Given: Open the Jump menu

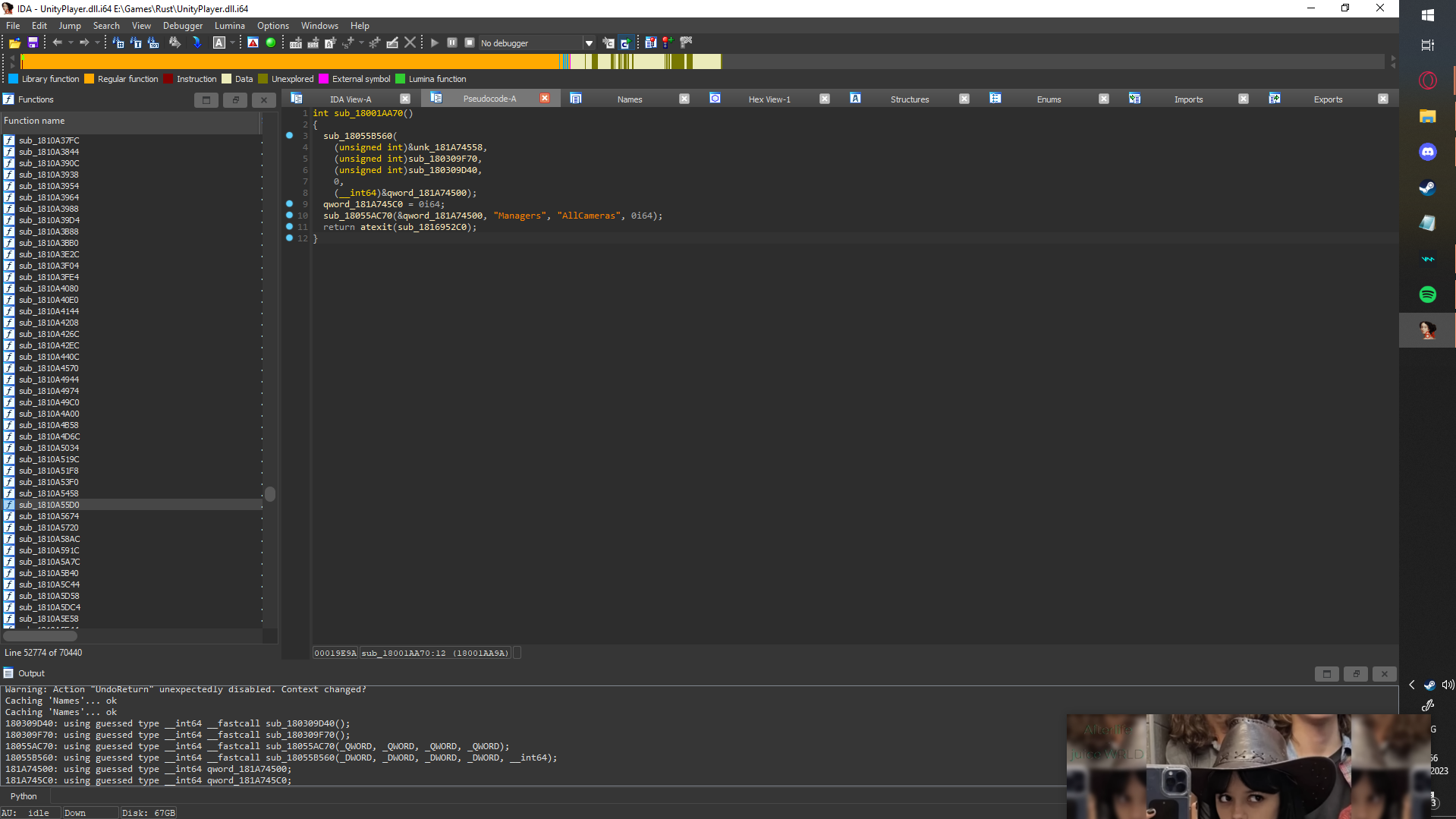Looking at the screenshot, I should [x=70, y=25].
